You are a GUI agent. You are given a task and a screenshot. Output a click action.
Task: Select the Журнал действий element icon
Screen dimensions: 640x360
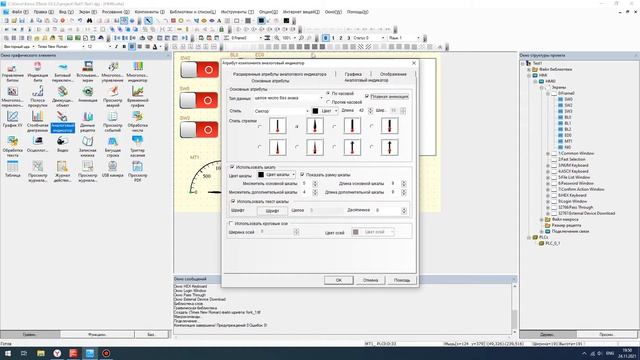(x=62, y=171)
